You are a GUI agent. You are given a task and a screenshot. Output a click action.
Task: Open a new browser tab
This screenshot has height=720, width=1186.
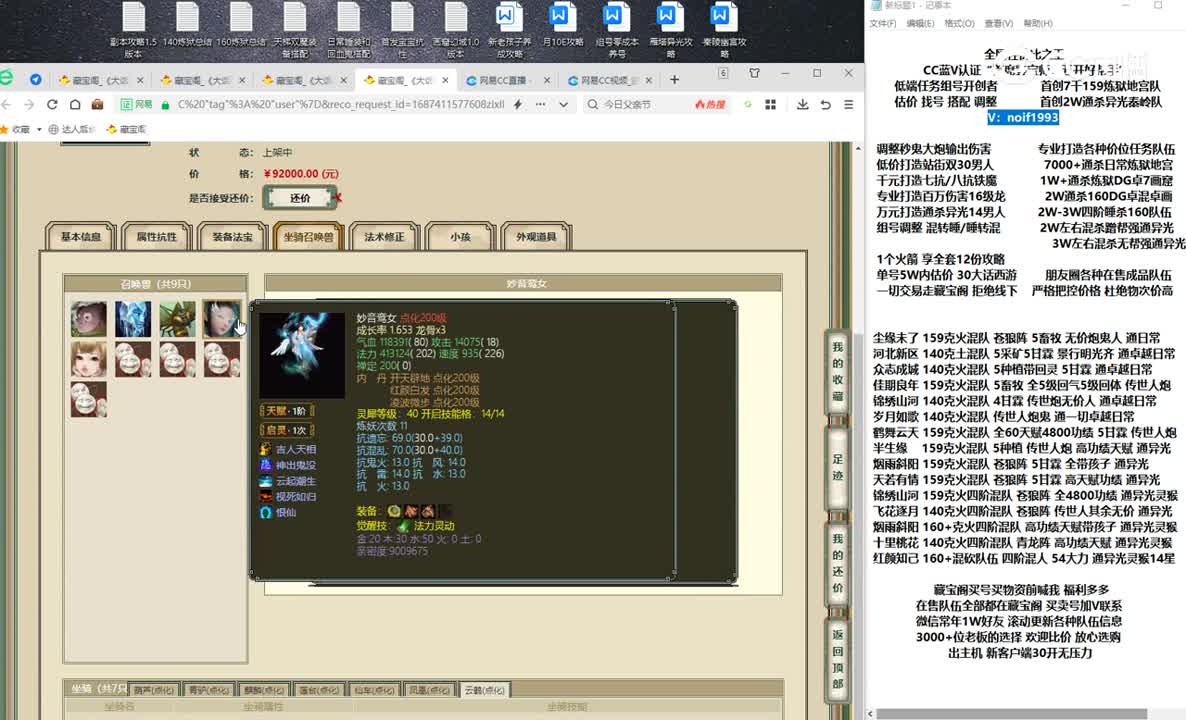(x=674, y=79)
